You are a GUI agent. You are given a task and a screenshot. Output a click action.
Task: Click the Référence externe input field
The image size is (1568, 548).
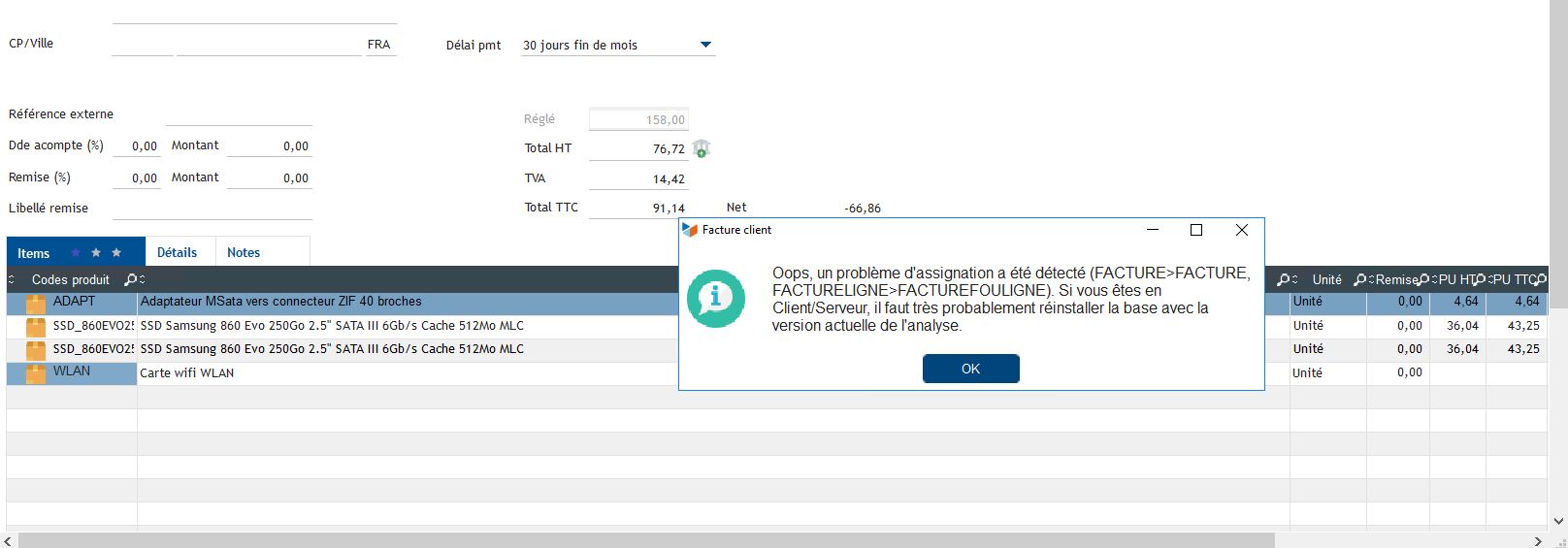point(239,114)
